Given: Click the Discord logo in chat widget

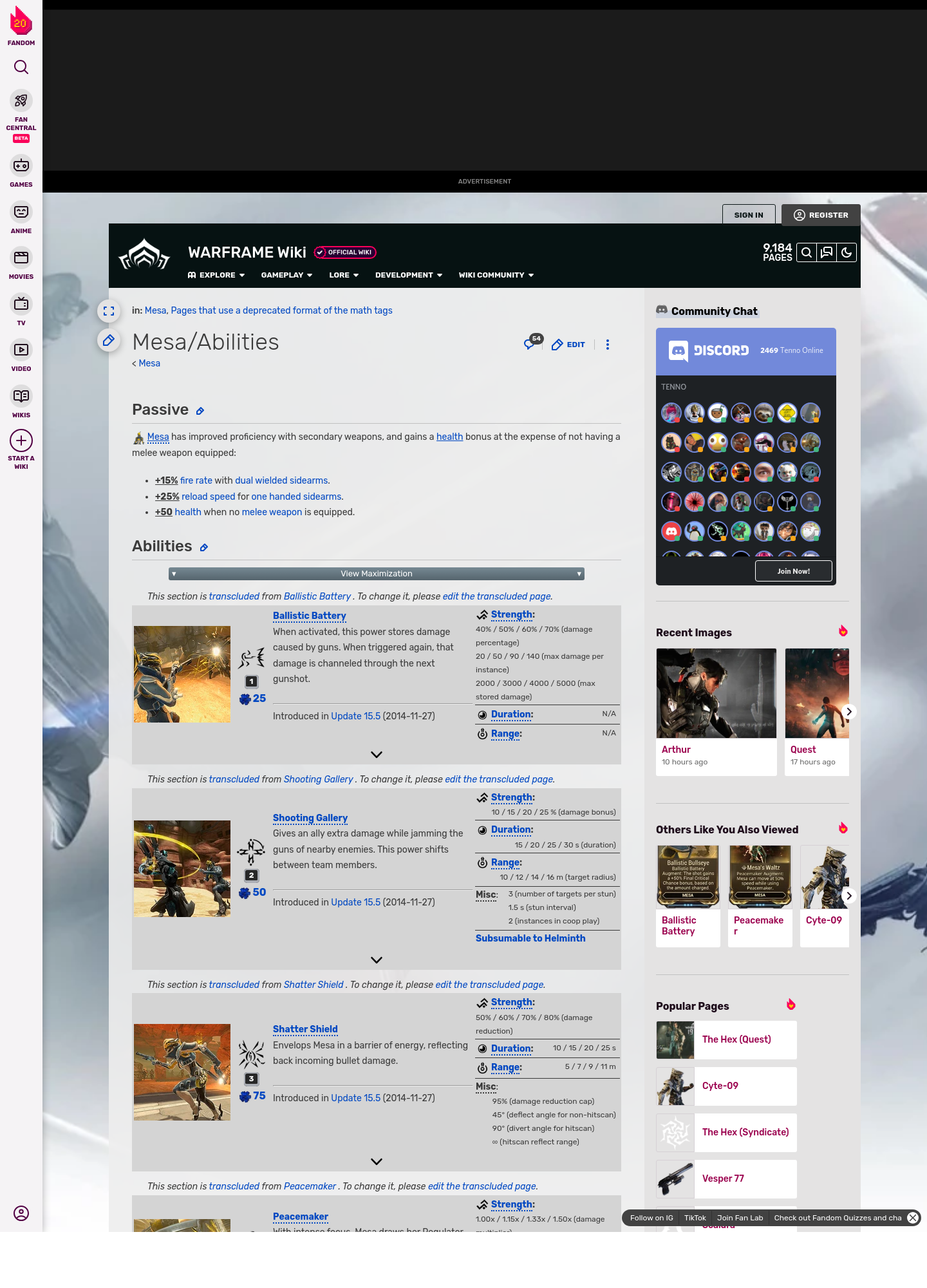Looking at the screenshot, I should coord(709,351).
